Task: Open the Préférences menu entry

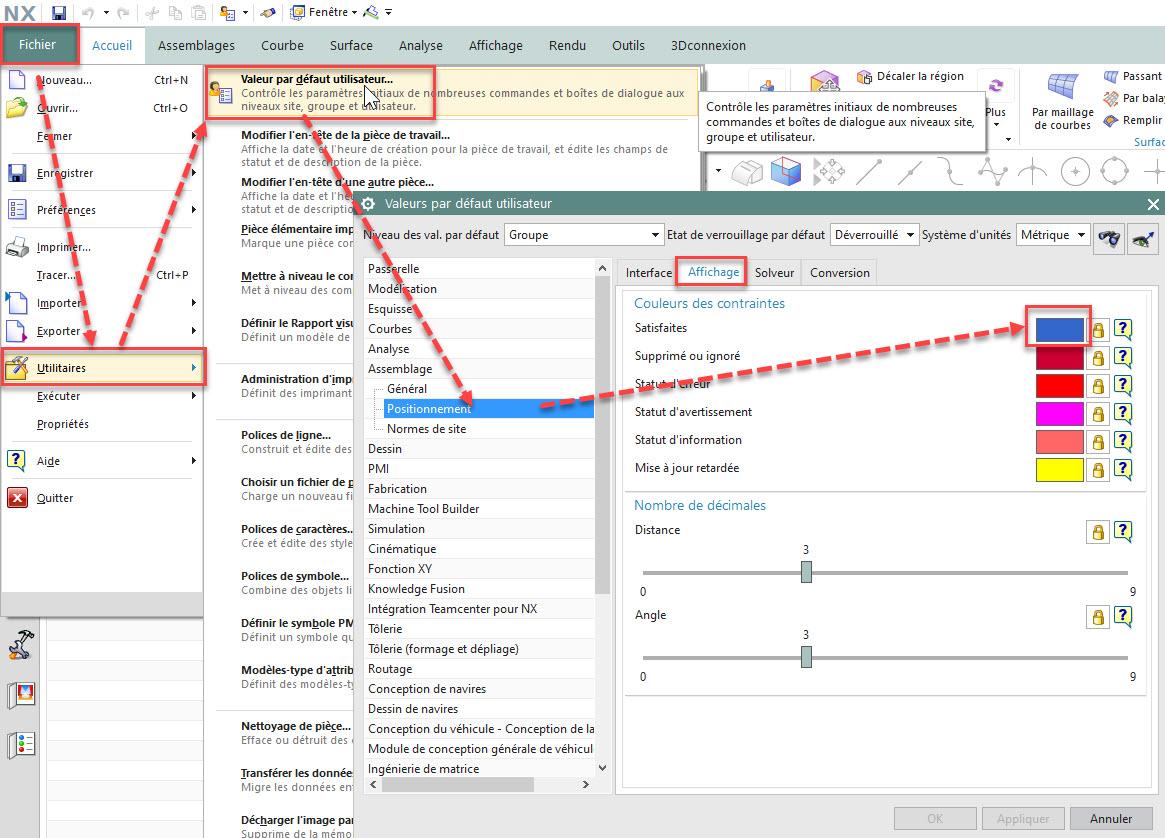Action: click(66, 210)
